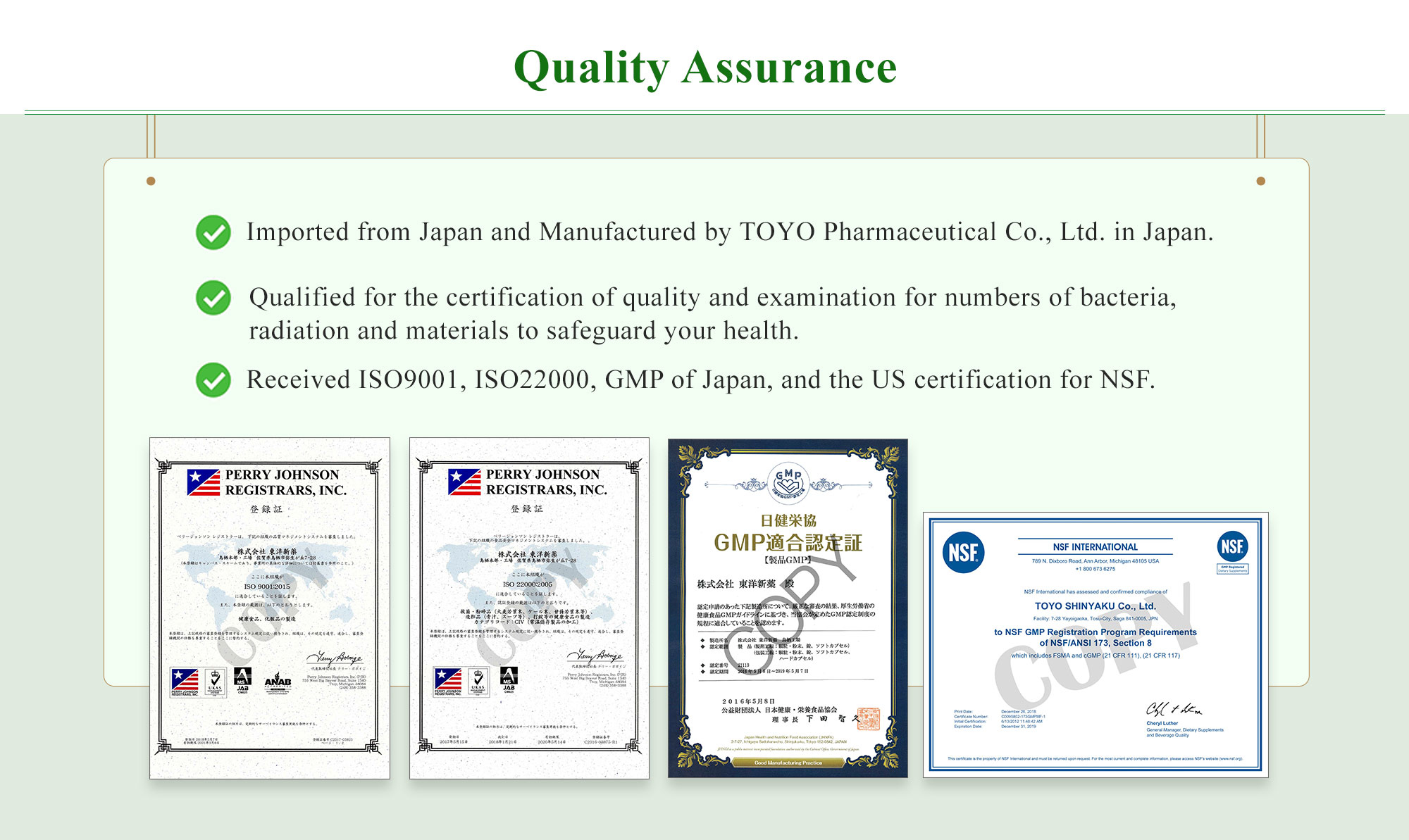1409x840 pixels.
Task: Open the ISO 9001:2015 certificate image
Action: click(x=270, y=608)
